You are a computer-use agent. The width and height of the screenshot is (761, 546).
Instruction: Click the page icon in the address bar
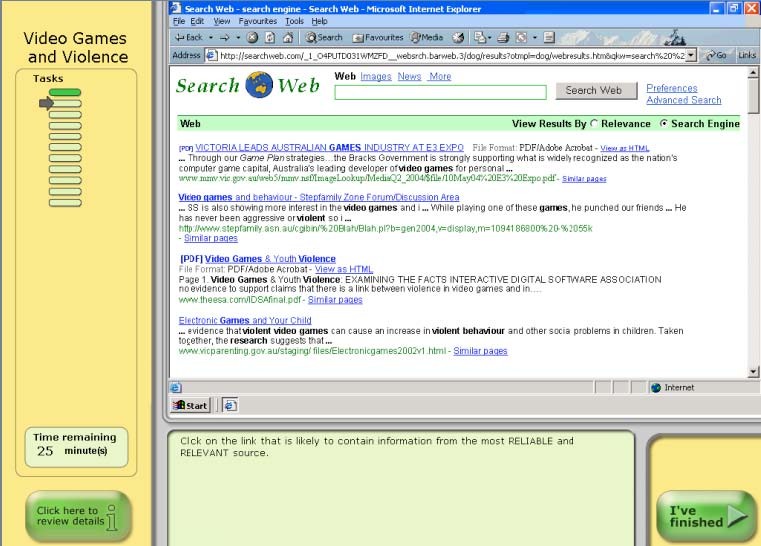coord(211,56)
